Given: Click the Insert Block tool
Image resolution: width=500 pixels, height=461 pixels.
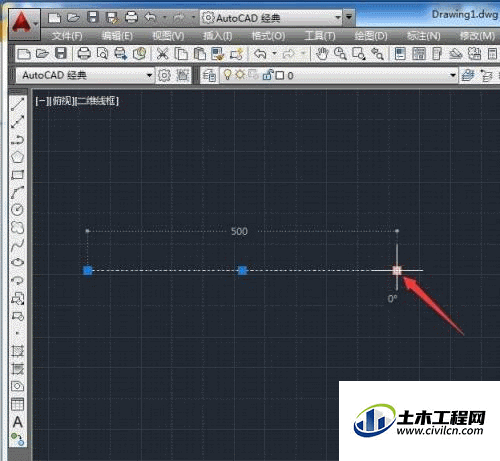Looking at the screenshot, I should [x=17, y=298].
